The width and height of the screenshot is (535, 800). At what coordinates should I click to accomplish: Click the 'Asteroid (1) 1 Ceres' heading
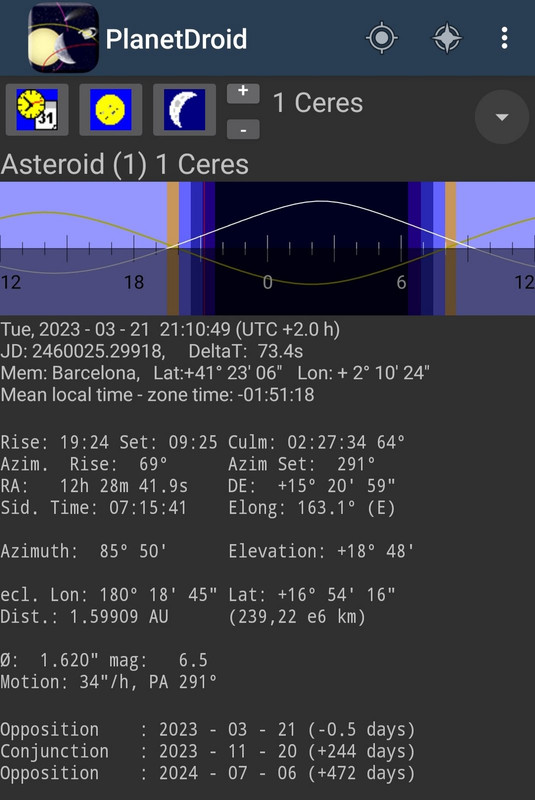(x=125, y=165)
